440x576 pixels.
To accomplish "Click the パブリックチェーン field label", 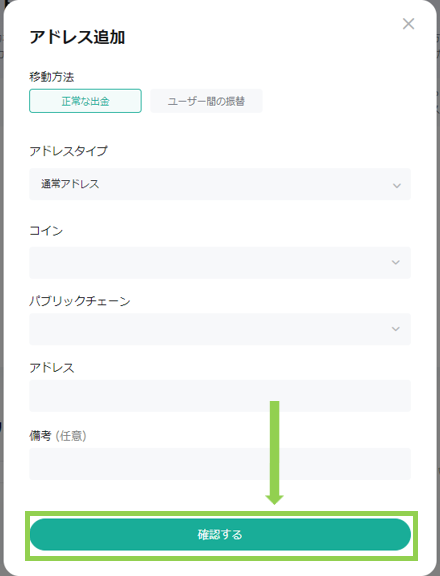I will 80,301.
